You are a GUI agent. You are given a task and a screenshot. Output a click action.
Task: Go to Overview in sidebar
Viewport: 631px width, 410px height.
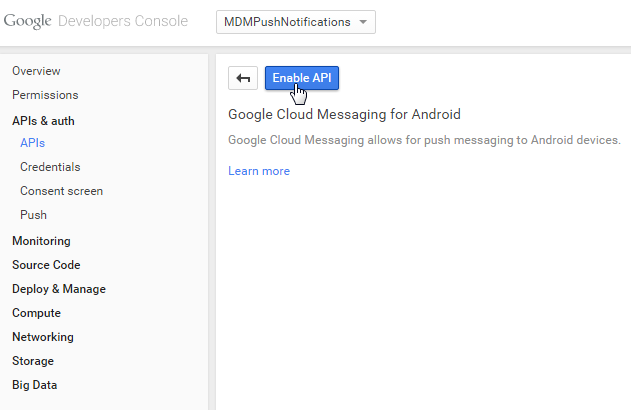[x=36, y=71]
